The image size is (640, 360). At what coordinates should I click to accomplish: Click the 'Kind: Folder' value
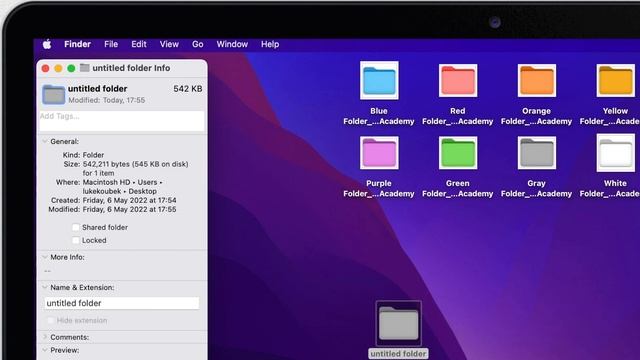coord(93,155)
